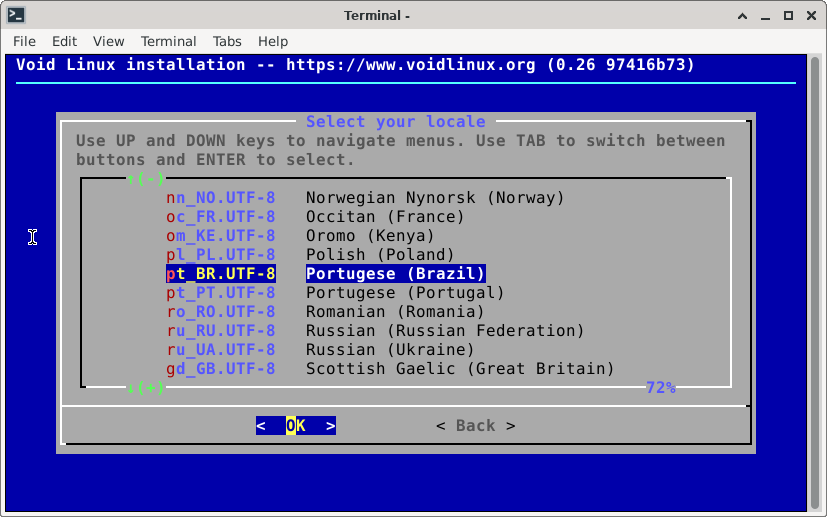Select the pl_PL.UTF-8 Polish locale
Viewport: 827px width, 517px height.
coord(310,255)
